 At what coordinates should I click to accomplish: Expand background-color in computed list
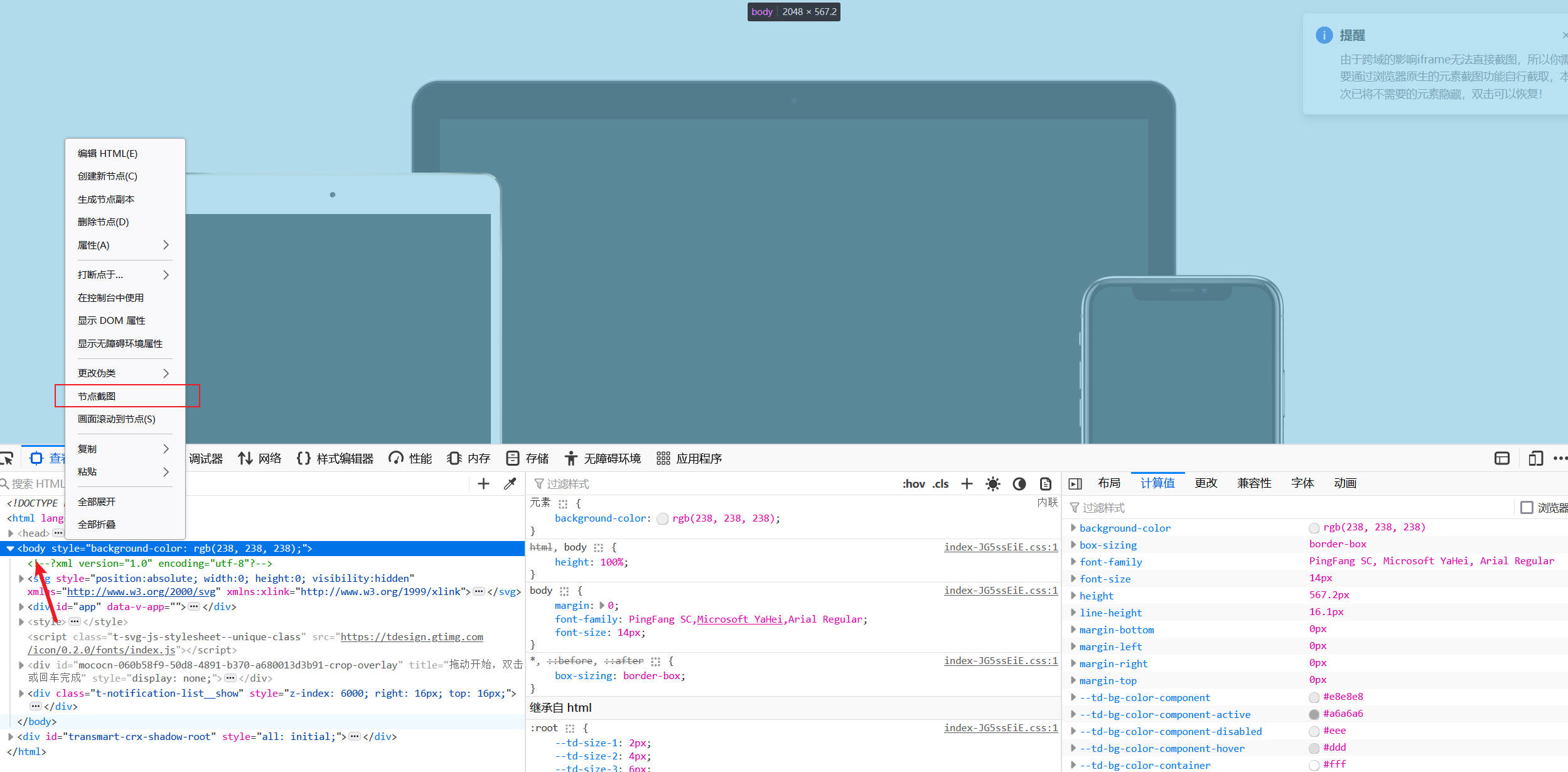pos(1073,528)
